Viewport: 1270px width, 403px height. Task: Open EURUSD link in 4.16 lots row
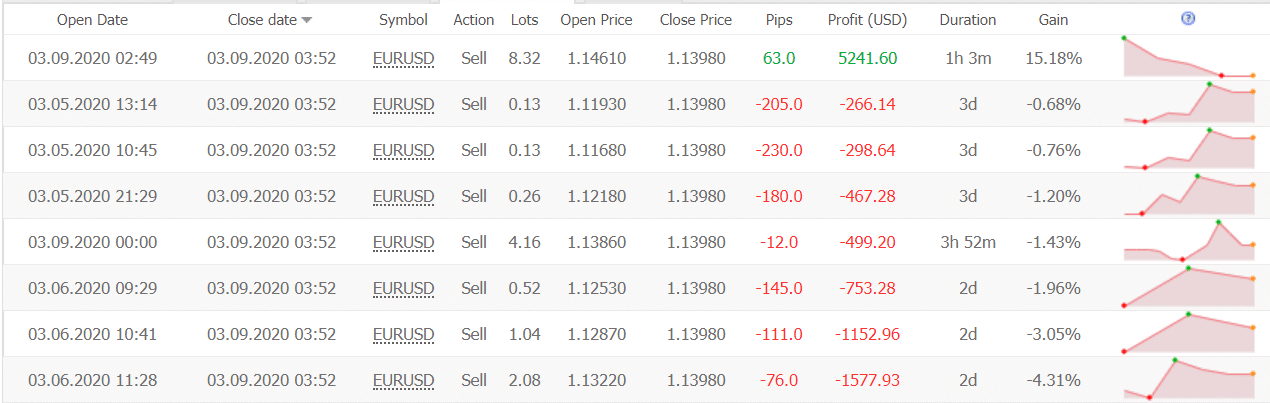(x=403, y=242)
